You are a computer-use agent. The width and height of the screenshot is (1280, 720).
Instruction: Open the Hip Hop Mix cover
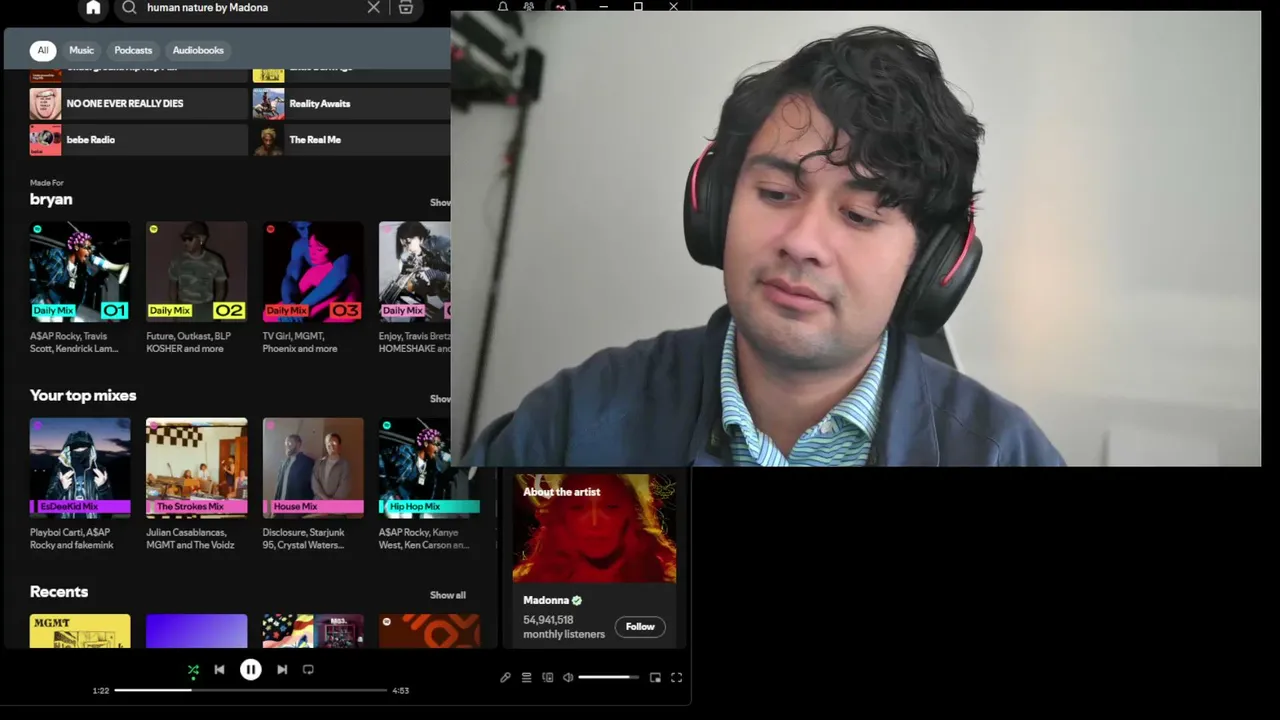coord(429,467)
